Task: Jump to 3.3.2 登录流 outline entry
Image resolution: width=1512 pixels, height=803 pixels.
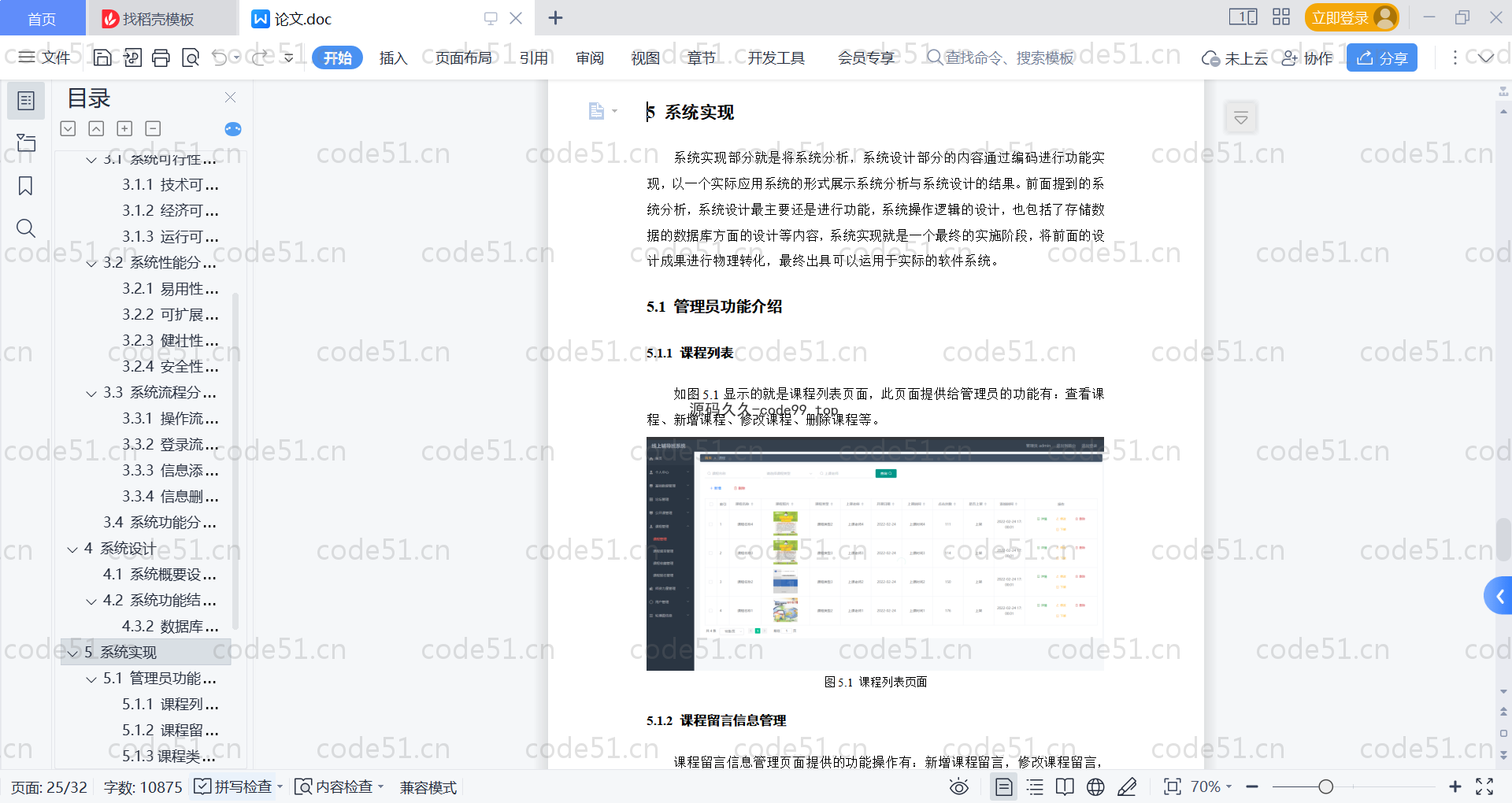Action: coord(170,445)
